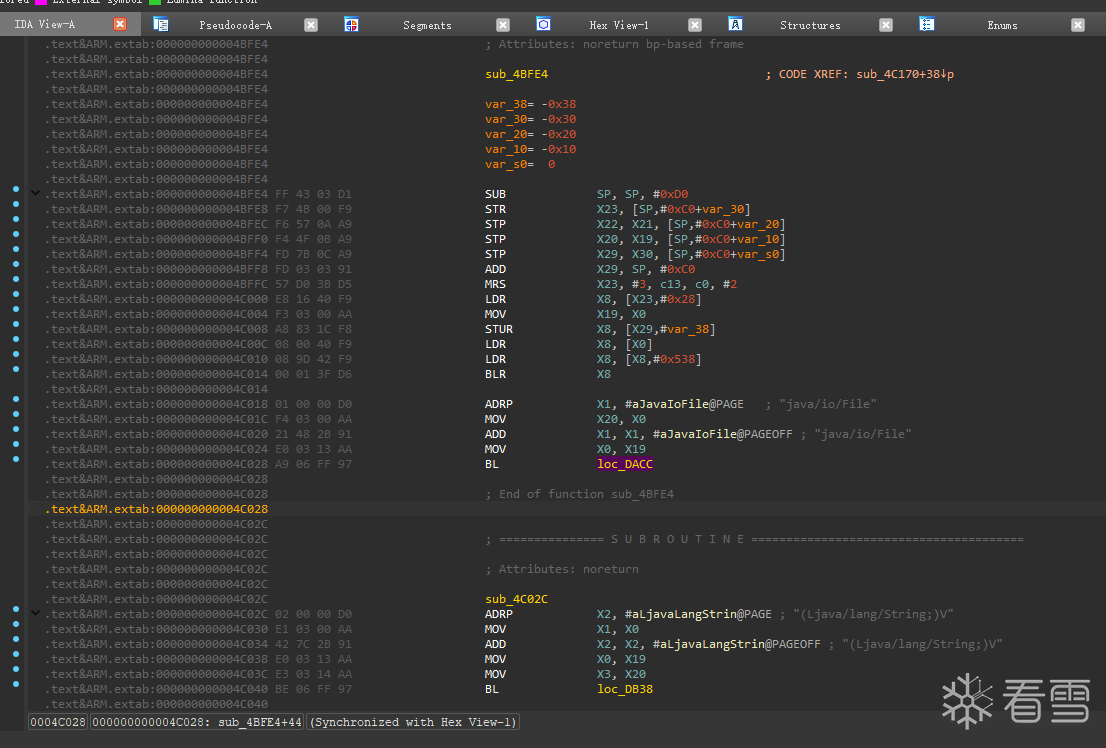Select the Enums tab
1106x748 pixels.
coord(1002,25)
